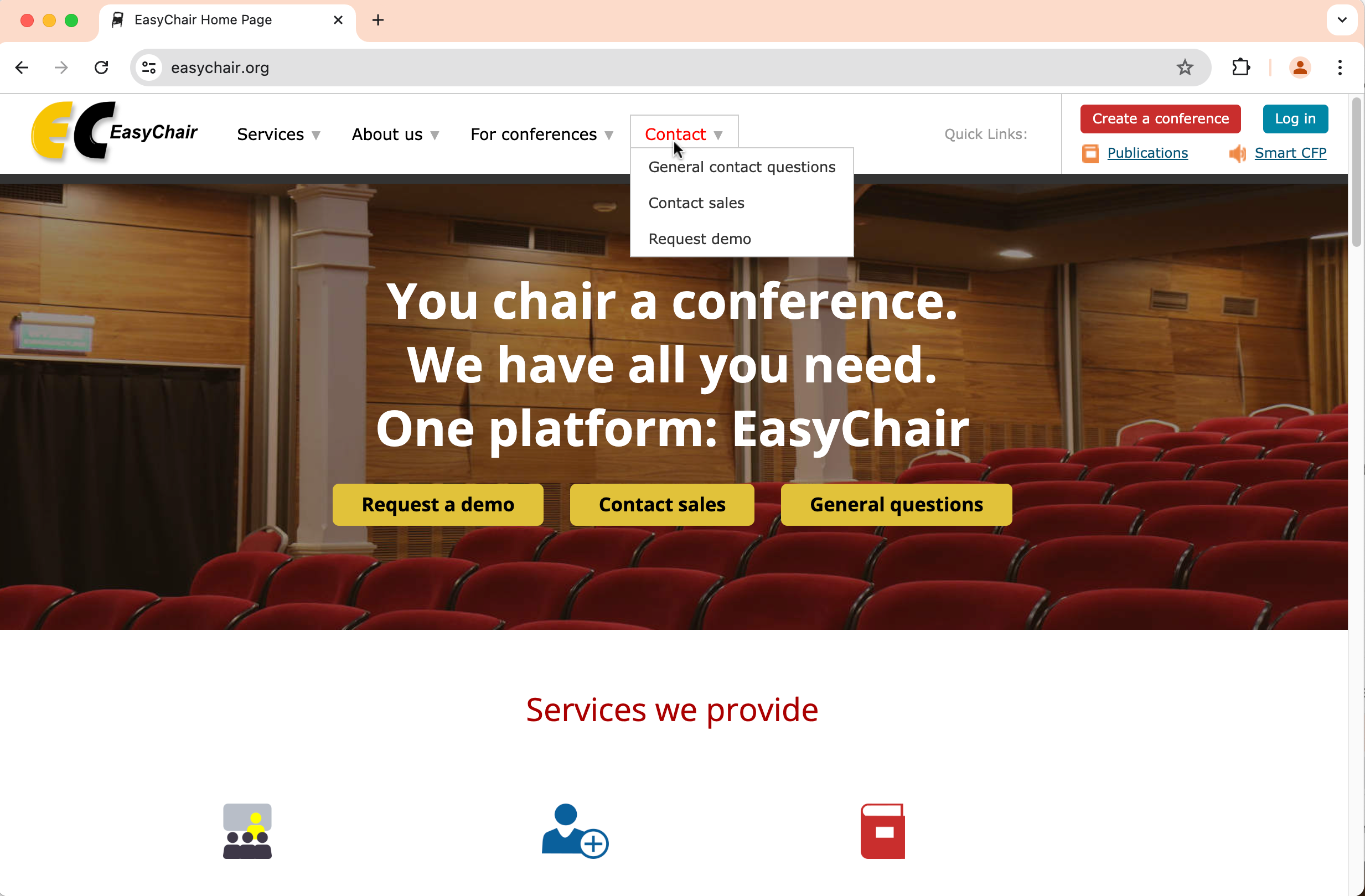1365x896 pixels.
Task: Expand the For conferences dropdown
Action: coord(541,134)
